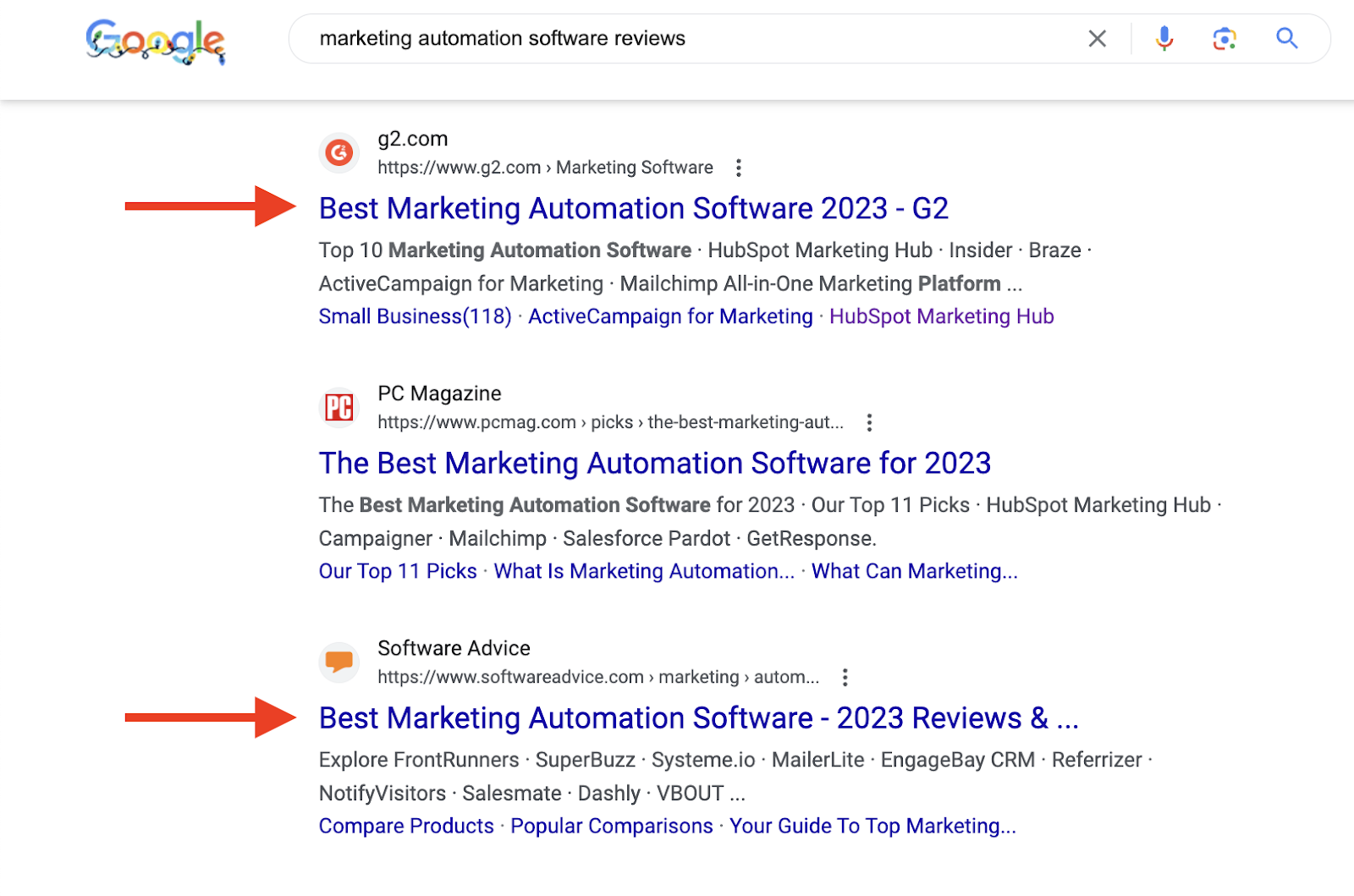Open the Our Top 11 Picks sitelink
This screenshot has width=1354, height=896.
(x=398, y=571)
